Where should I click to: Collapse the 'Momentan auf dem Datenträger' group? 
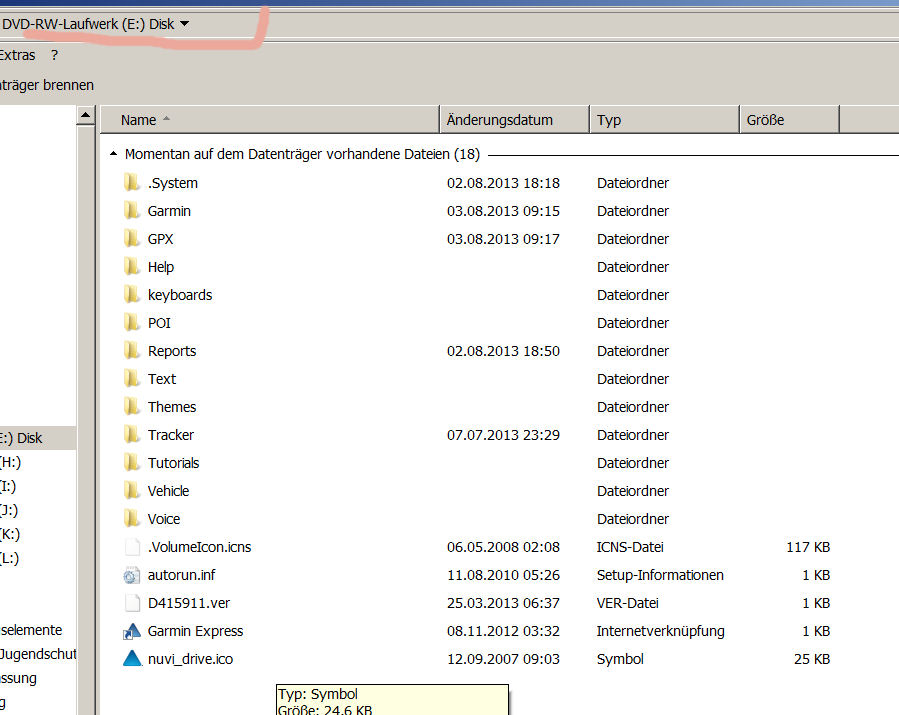point(110,155)
